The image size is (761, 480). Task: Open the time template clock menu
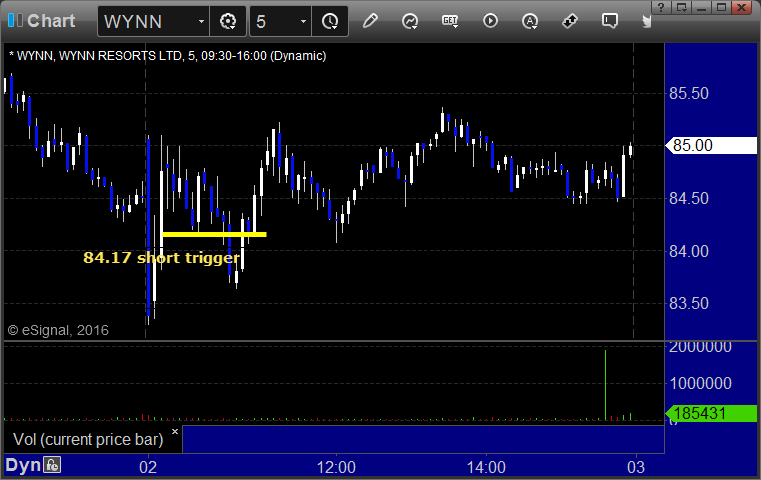pyautogui.click(x=330, y=21)
